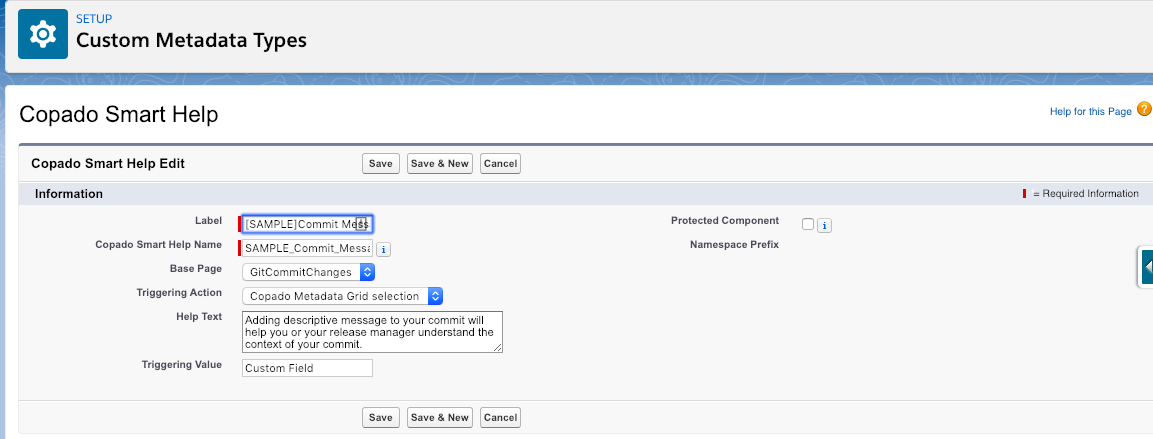The image size is (1153, 439).
Task: Click the Help Text textarea resize handle
Action: click(x=499, y=348)
